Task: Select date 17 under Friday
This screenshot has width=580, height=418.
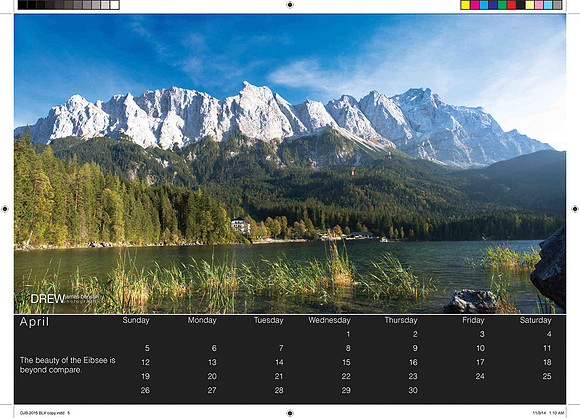Action: [480, 363]
